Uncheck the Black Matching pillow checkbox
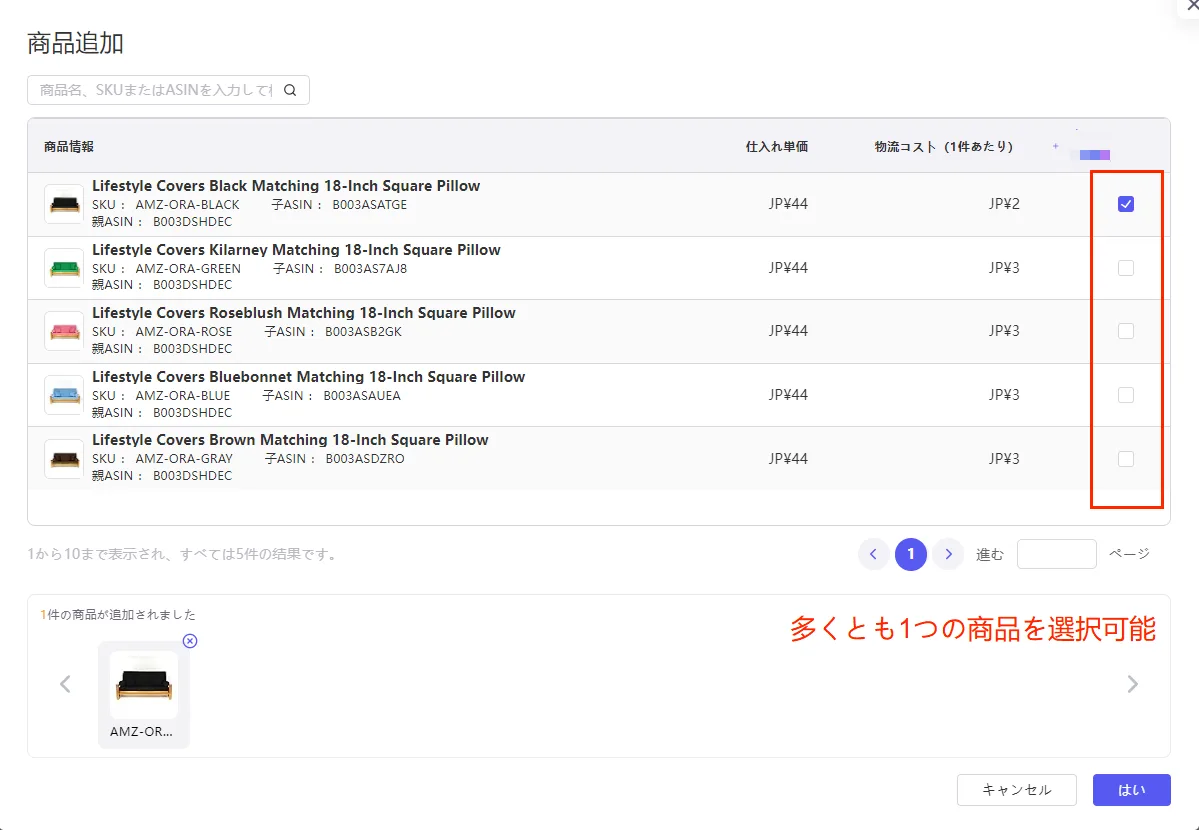The image size is (1199, 830). coord(1126,204)
